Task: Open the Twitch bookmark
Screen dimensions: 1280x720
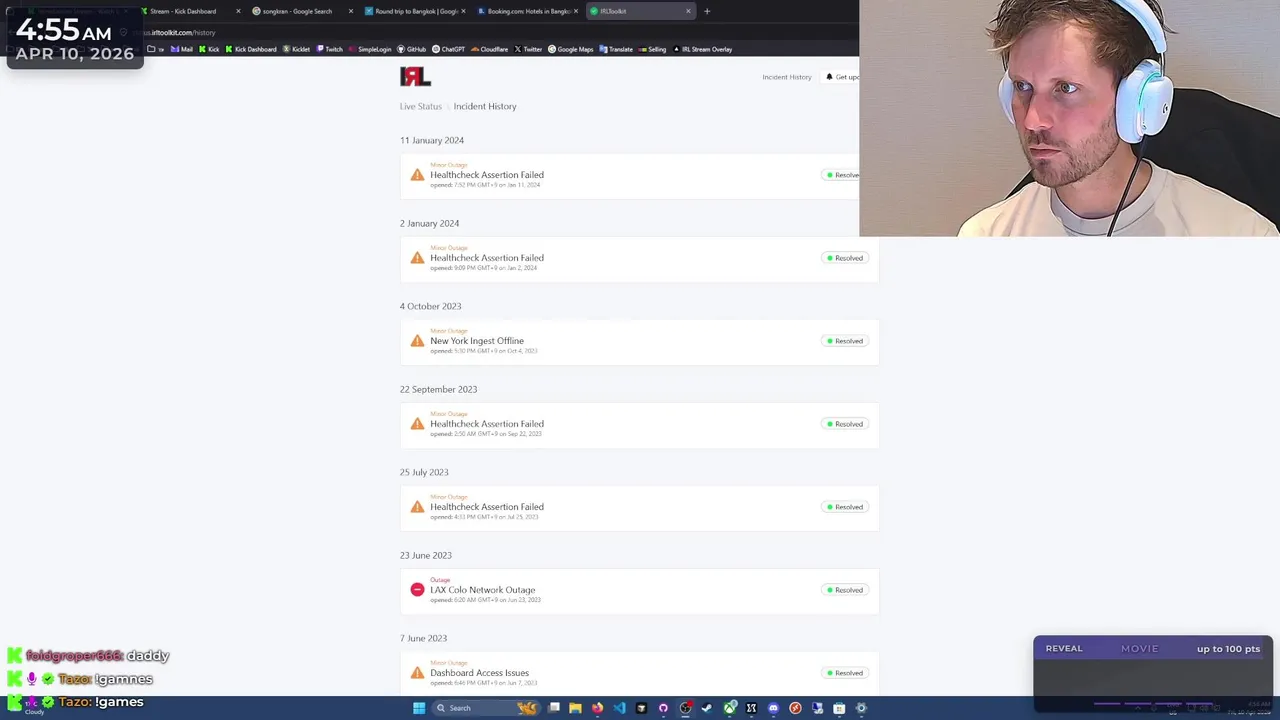Action: click(x=330, y=49)
